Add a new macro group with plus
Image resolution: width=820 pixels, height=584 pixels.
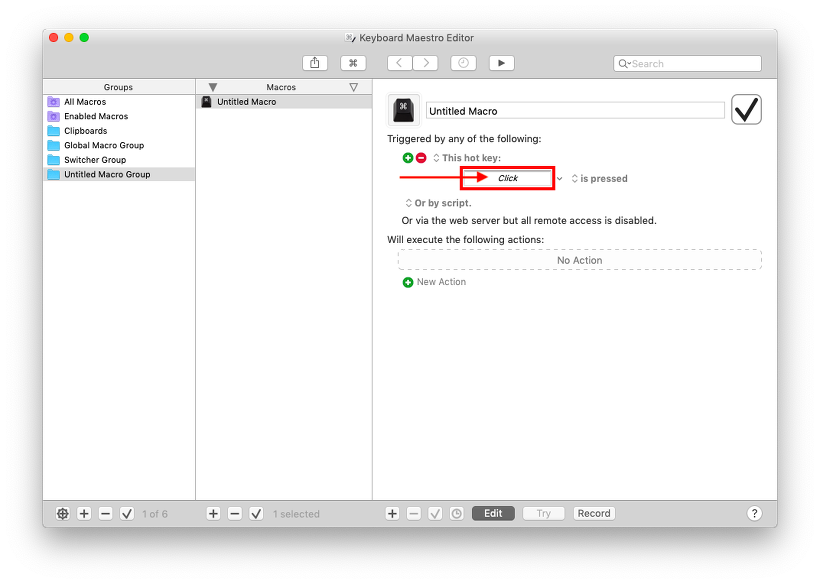(84, 514)
